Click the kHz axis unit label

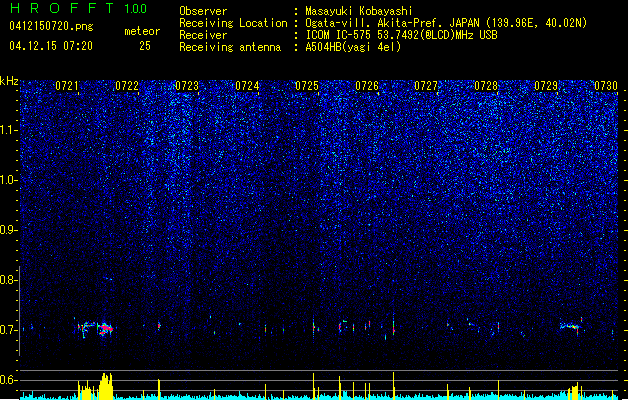coord(9,81)
